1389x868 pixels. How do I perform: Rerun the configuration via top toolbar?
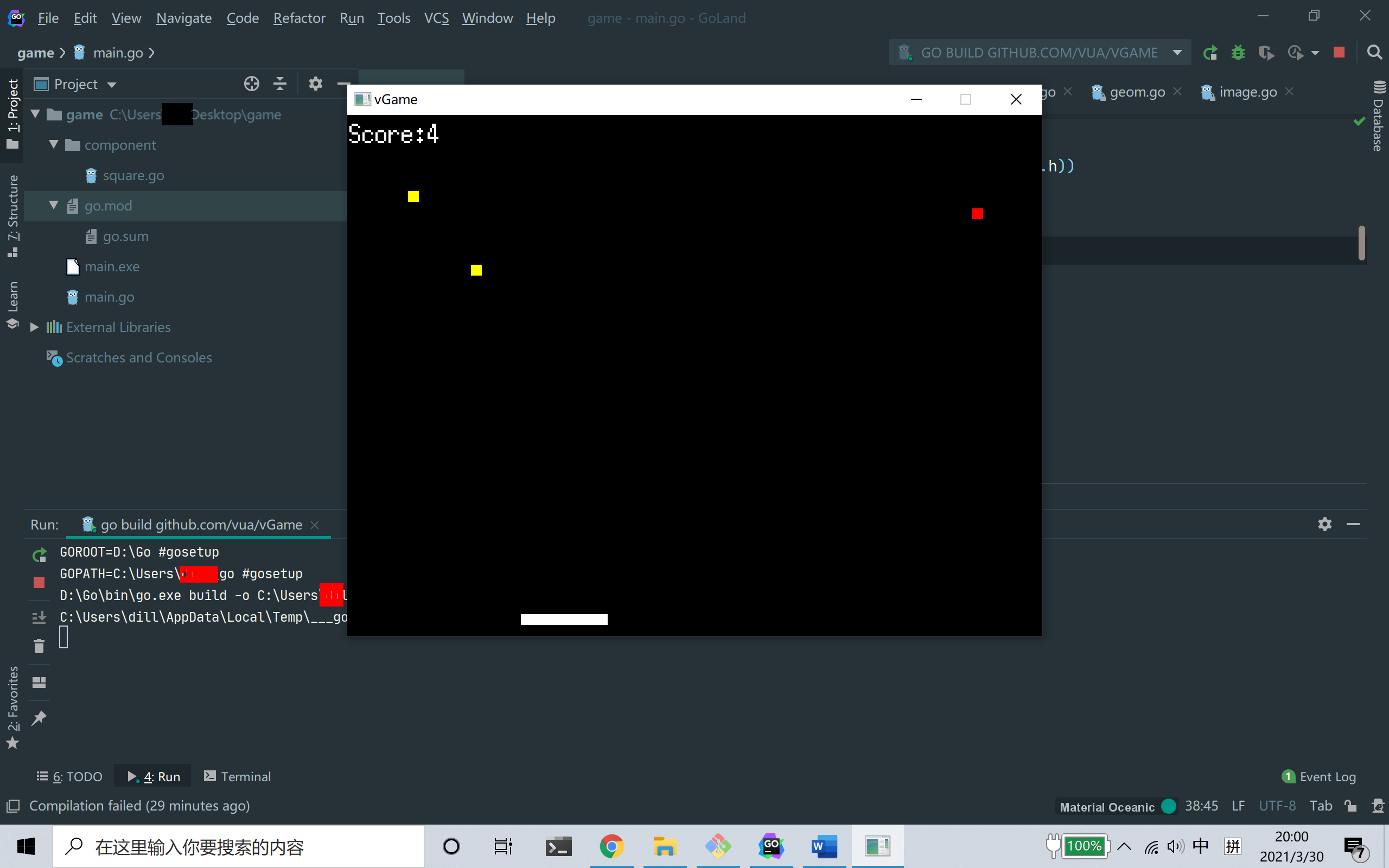pyautogui.click(x=1210, y=53)
